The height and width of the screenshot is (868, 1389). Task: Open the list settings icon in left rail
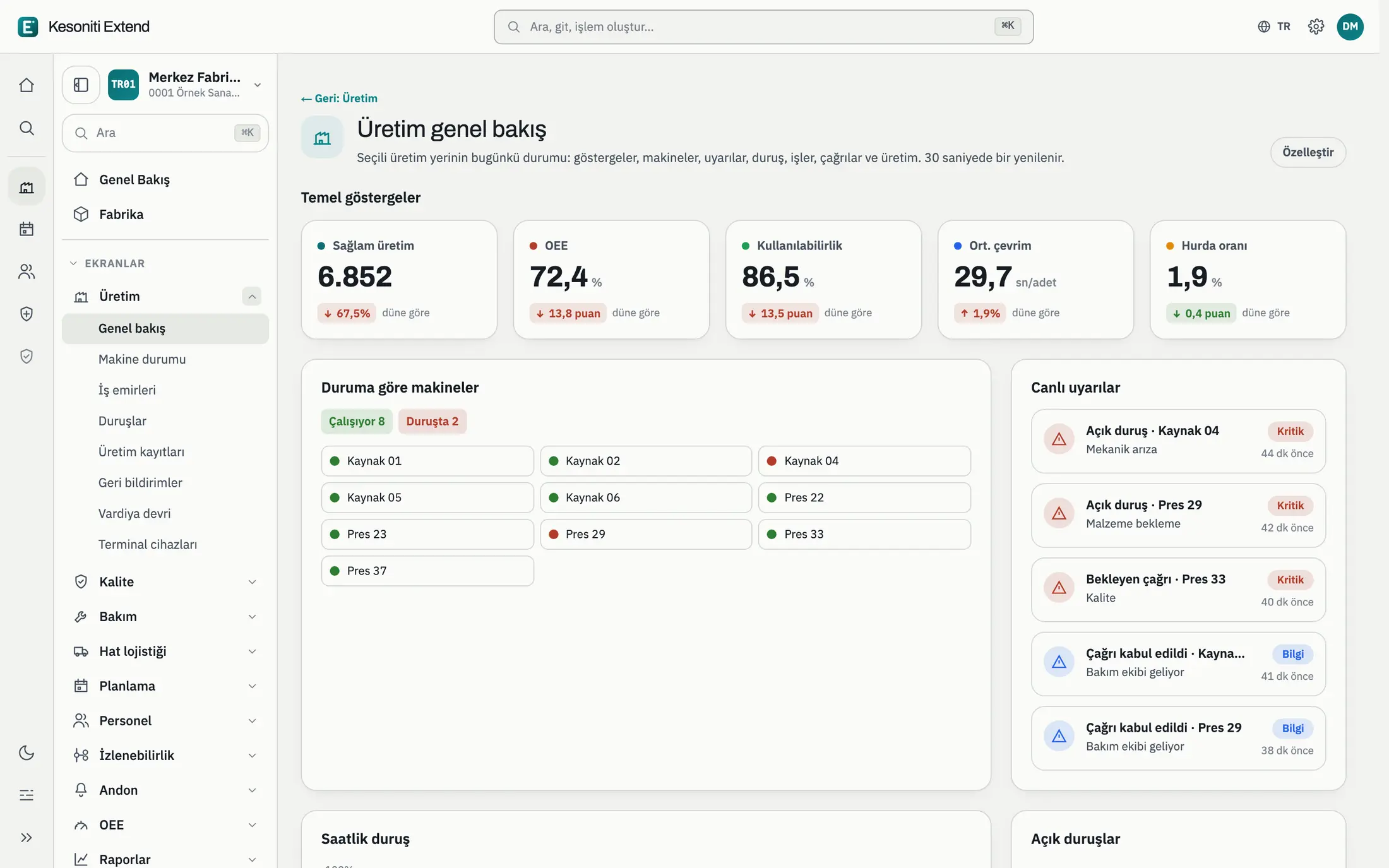tap(27, 795)
